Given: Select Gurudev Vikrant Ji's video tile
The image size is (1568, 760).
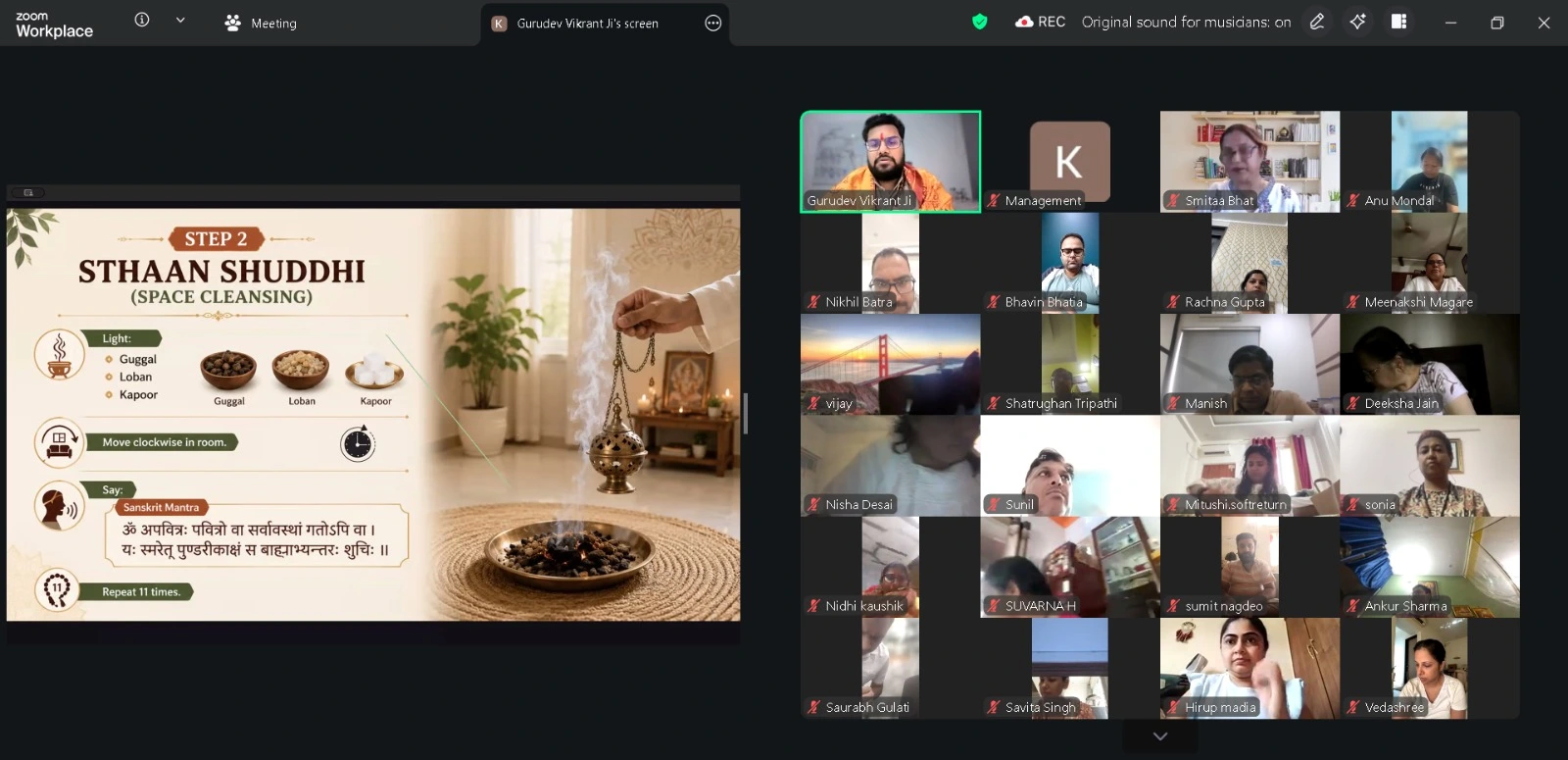Looking at the screenshot, I should (890, 161).
